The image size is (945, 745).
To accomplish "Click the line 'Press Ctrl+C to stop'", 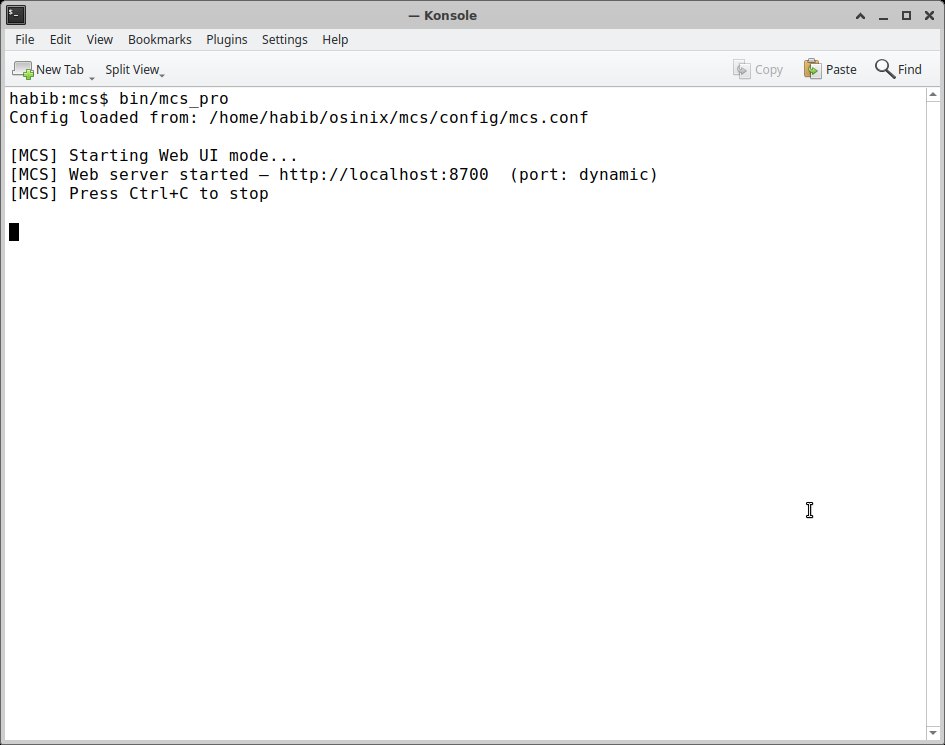I will click(169, 193).
